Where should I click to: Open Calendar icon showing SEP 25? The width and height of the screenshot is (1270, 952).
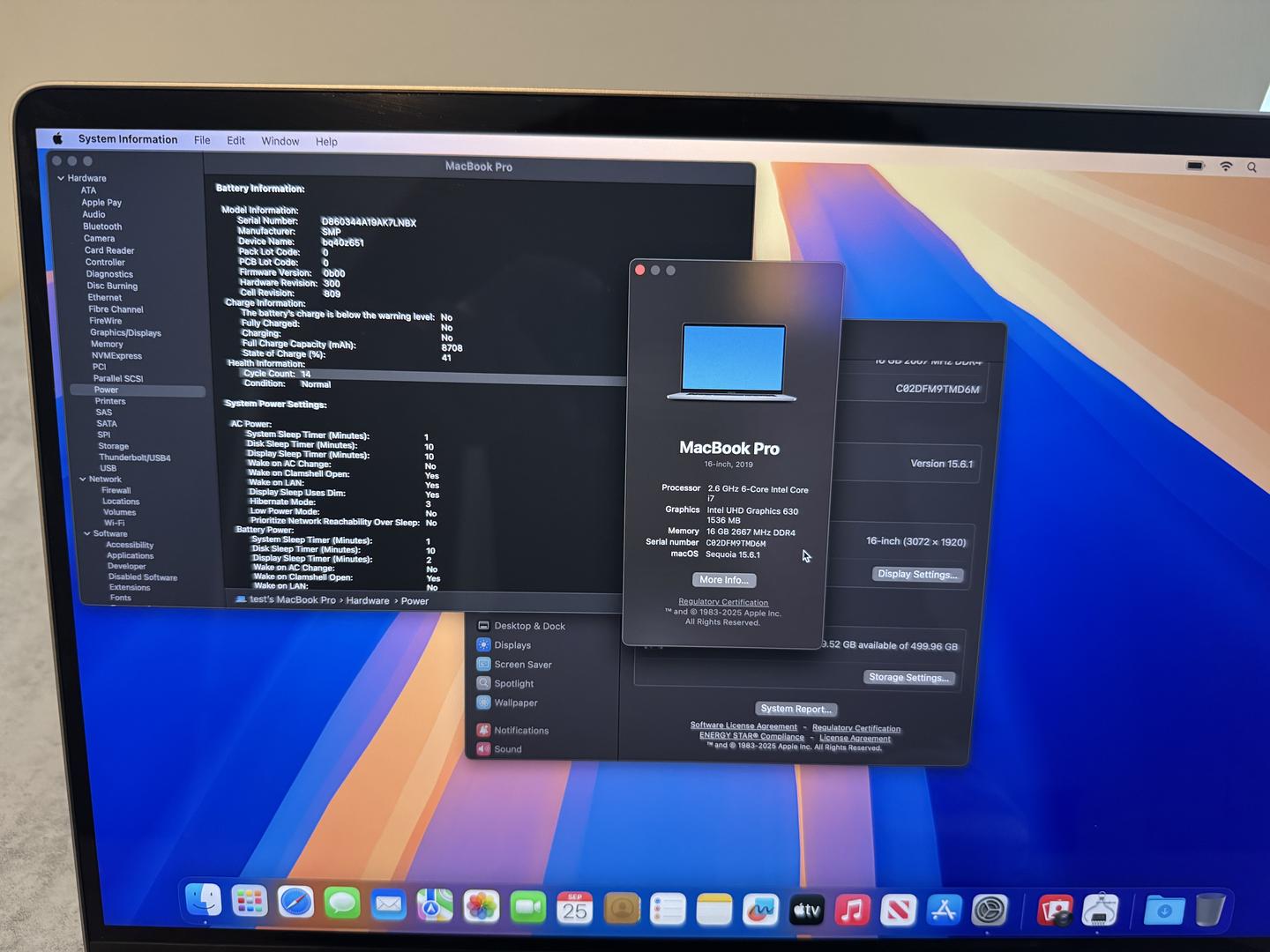(x=574, y=907)
